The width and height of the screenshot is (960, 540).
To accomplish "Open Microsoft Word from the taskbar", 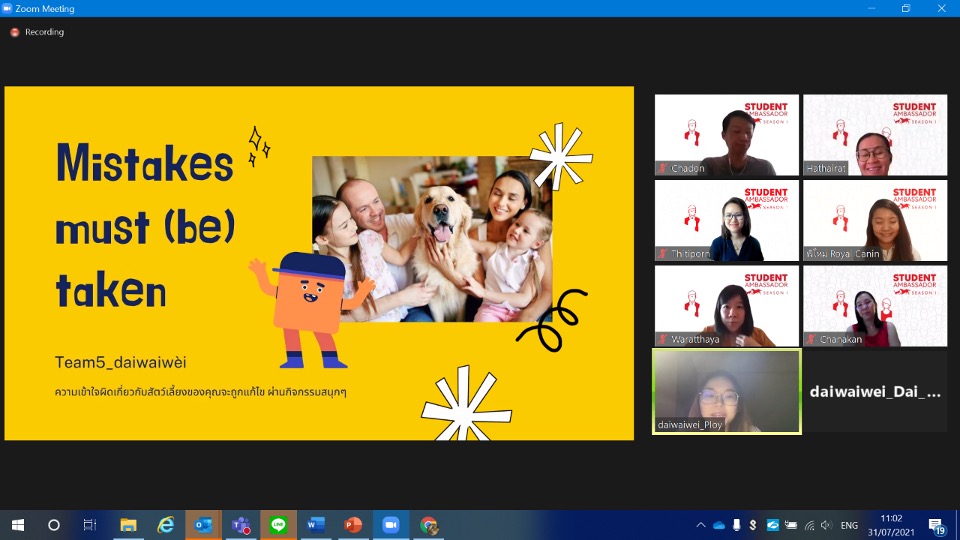I will click(x=315, y=525).
